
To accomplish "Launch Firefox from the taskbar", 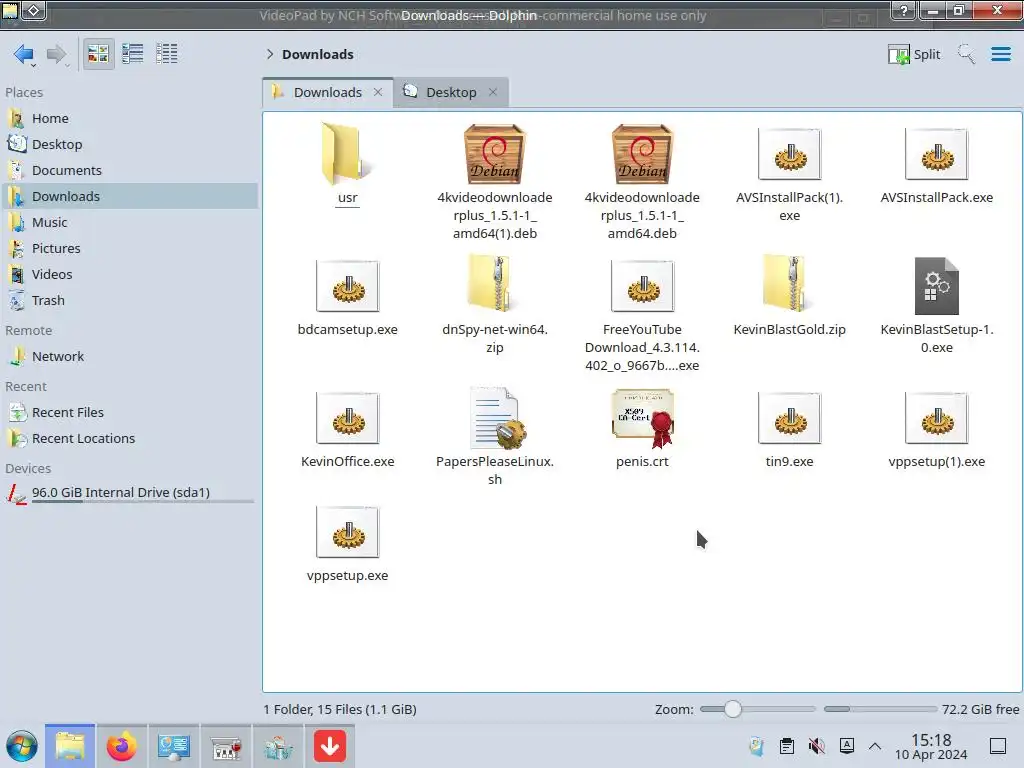I will pyautogui.click(x=121, y=746).
